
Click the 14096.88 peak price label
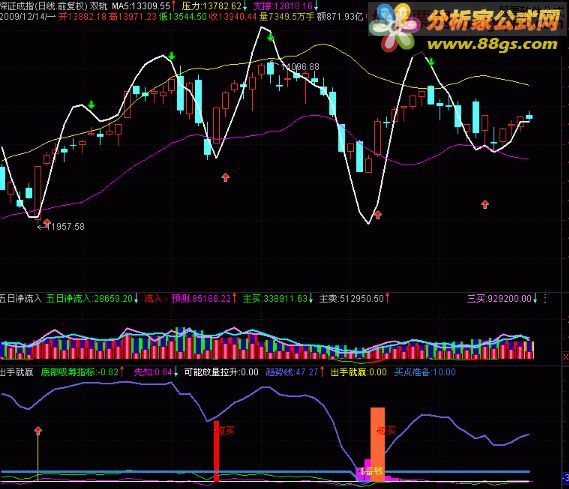click(300, 67)
